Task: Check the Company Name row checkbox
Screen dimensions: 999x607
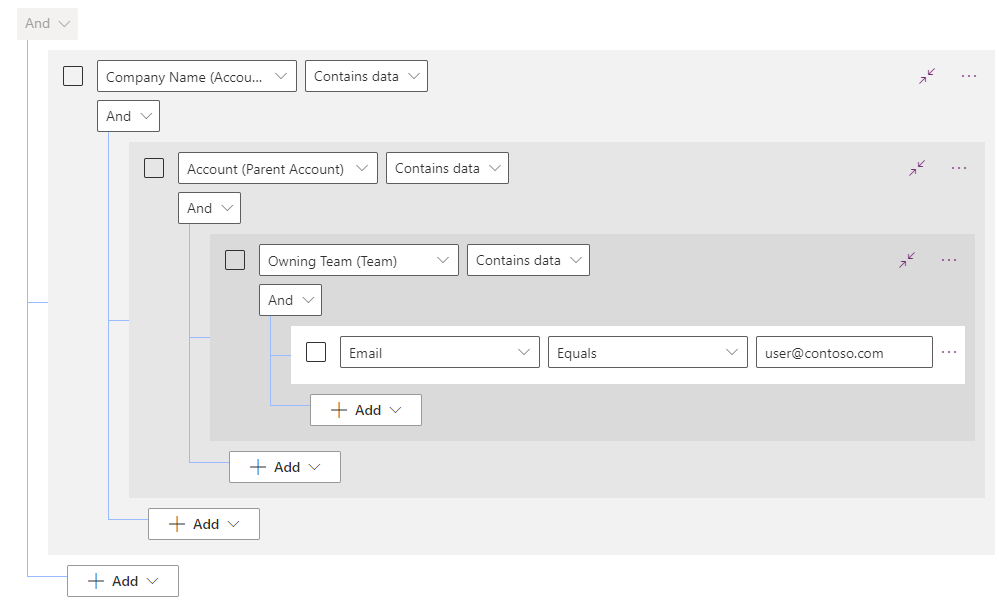Action: [x=72, y=75]
